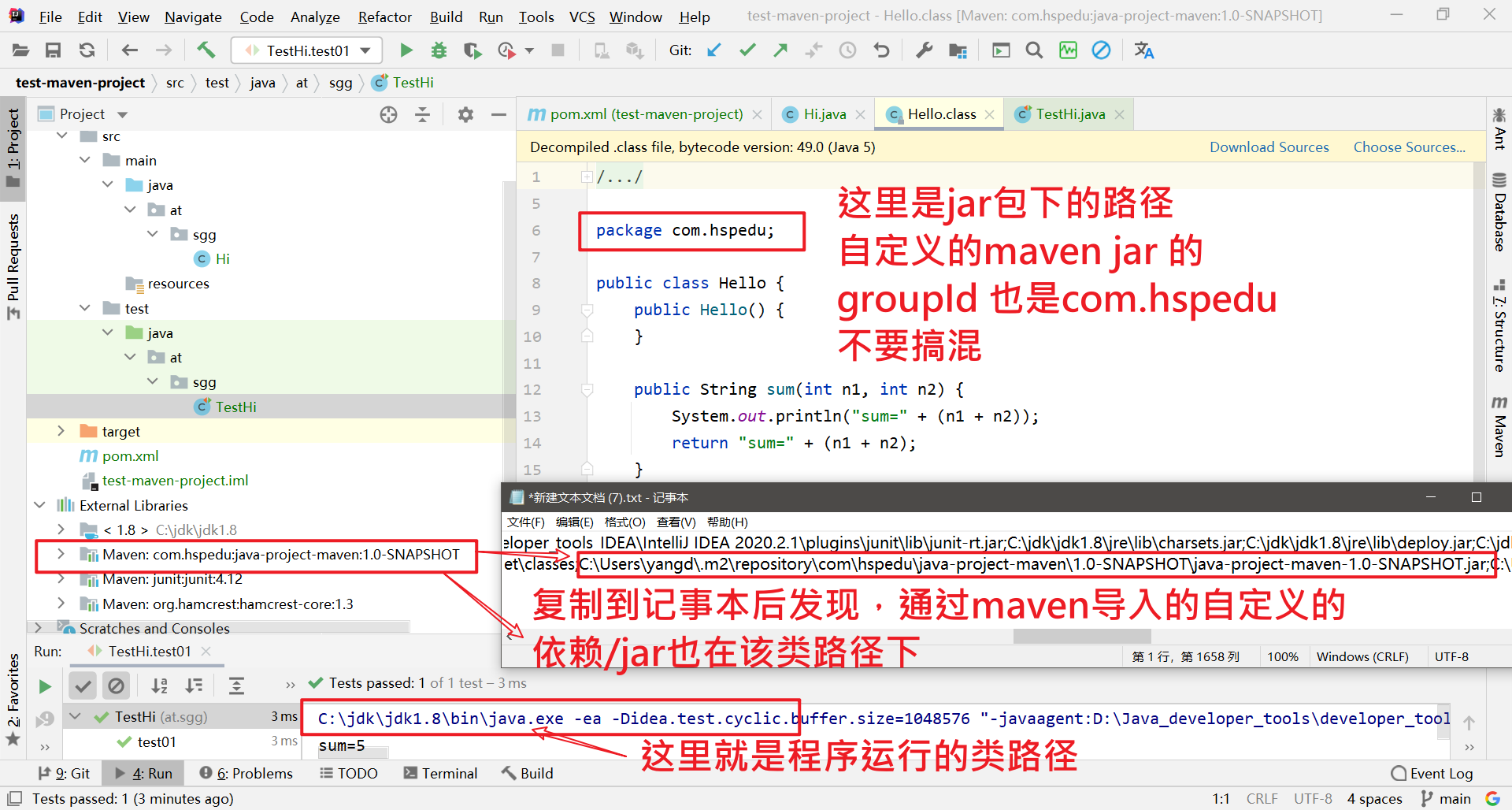Viewport: 1512px width, 810px height.
Task: Toggle the Ant side tool window
Action: [1499, 128]
